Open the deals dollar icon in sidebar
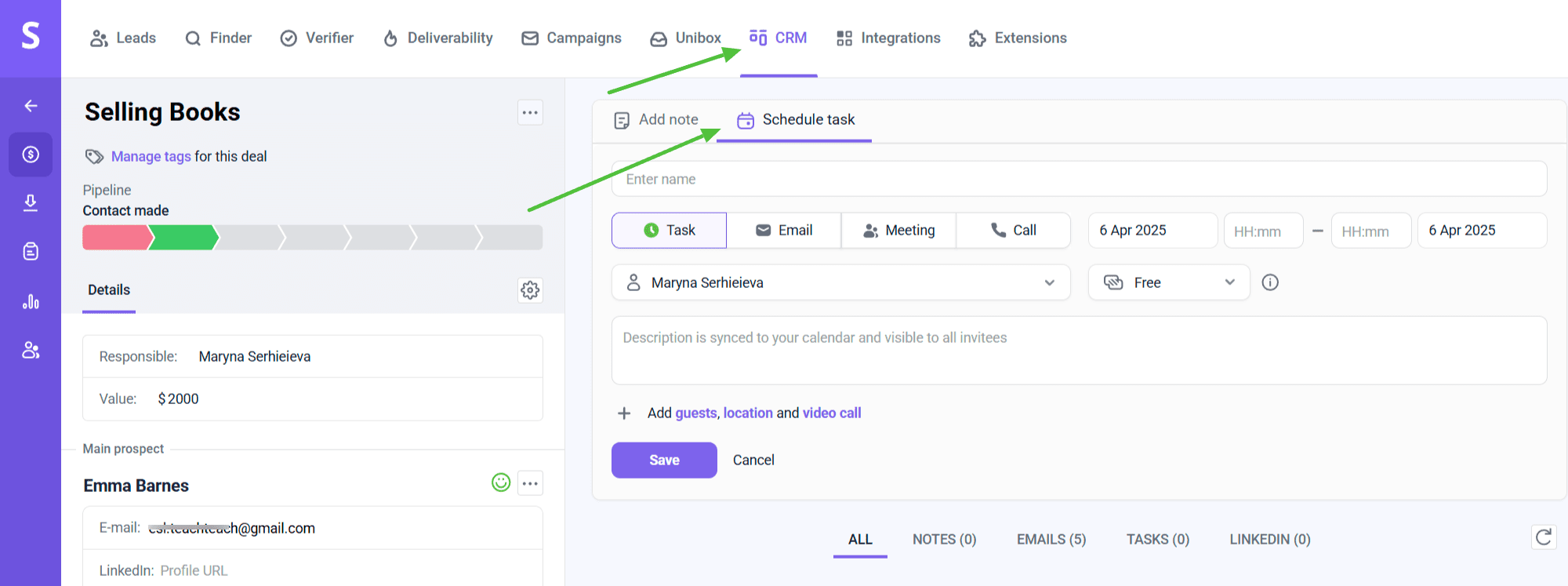 click(31, 155)
